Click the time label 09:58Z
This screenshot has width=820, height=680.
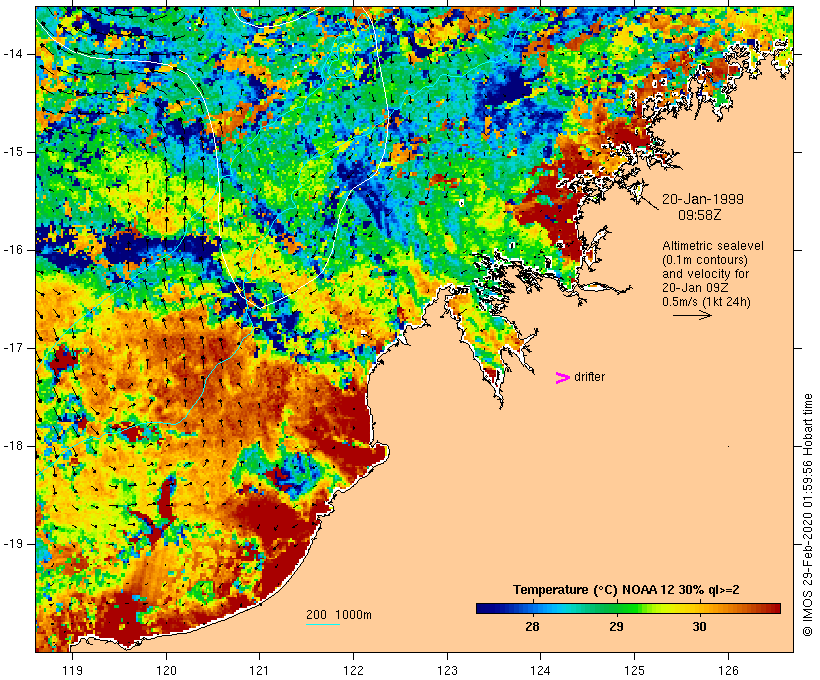click(700, 215)
